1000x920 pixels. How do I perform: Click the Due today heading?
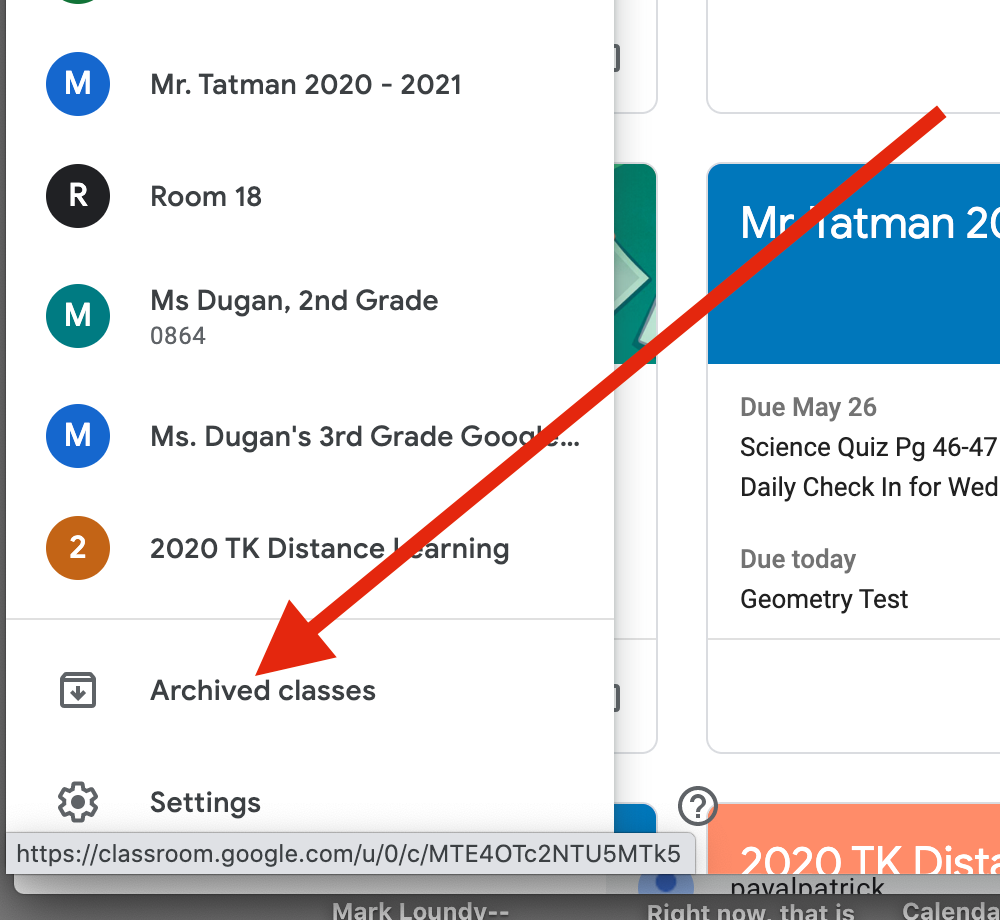pyautogui.click(x=798, y=559)
